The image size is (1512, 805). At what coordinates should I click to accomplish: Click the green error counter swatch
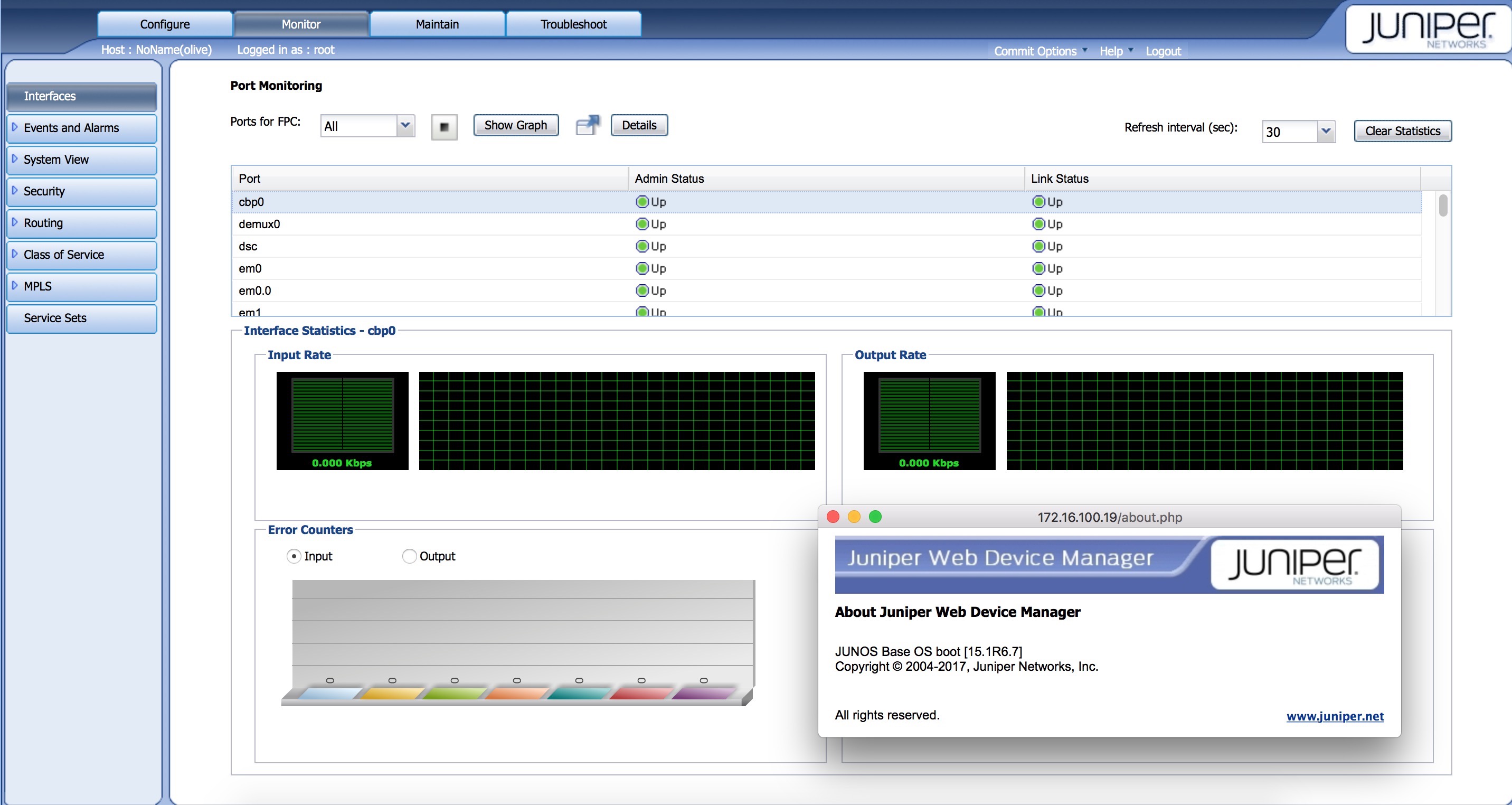click(455, 694)
